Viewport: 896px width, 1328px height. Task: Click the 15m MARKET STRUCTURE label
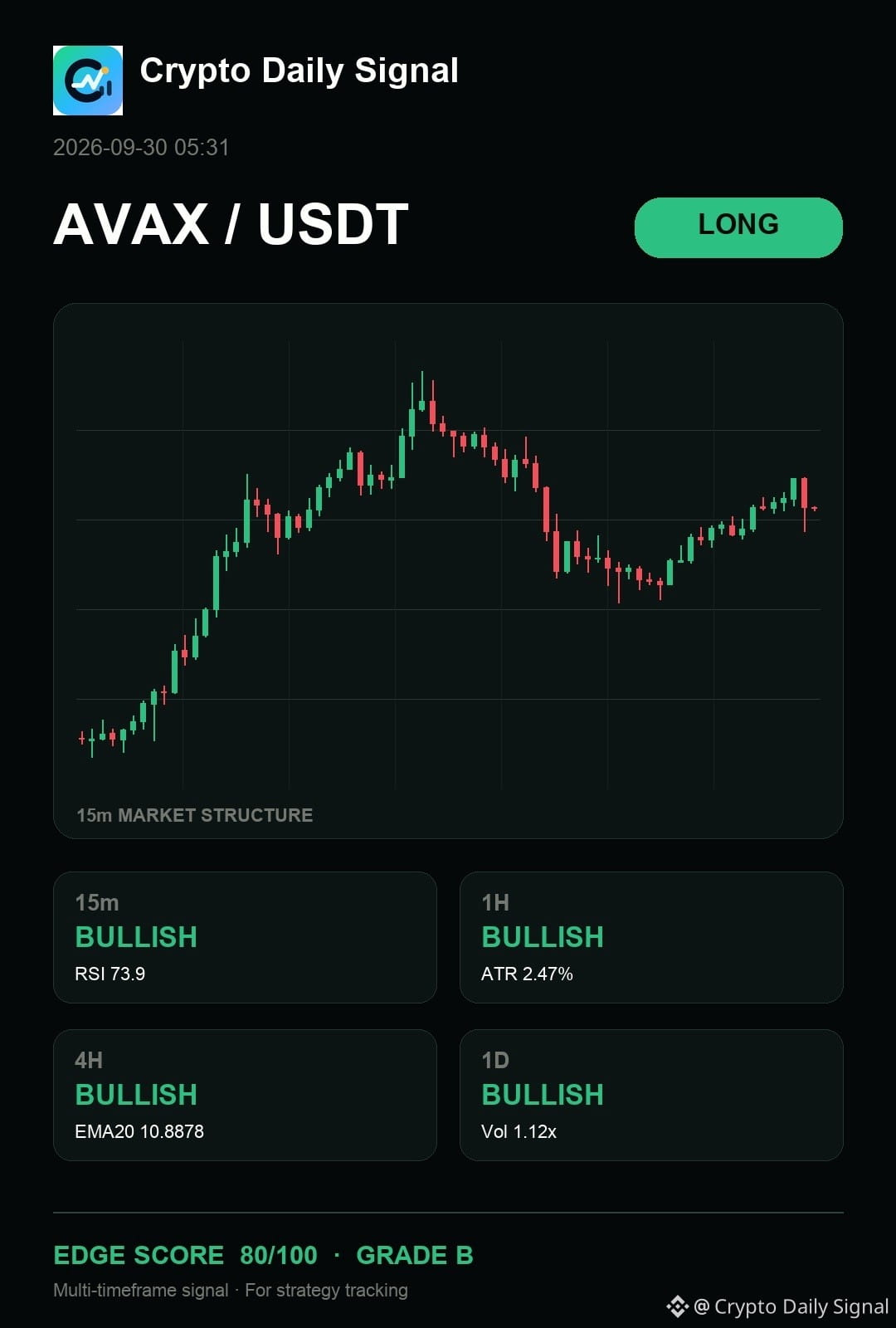click(195, 815)
